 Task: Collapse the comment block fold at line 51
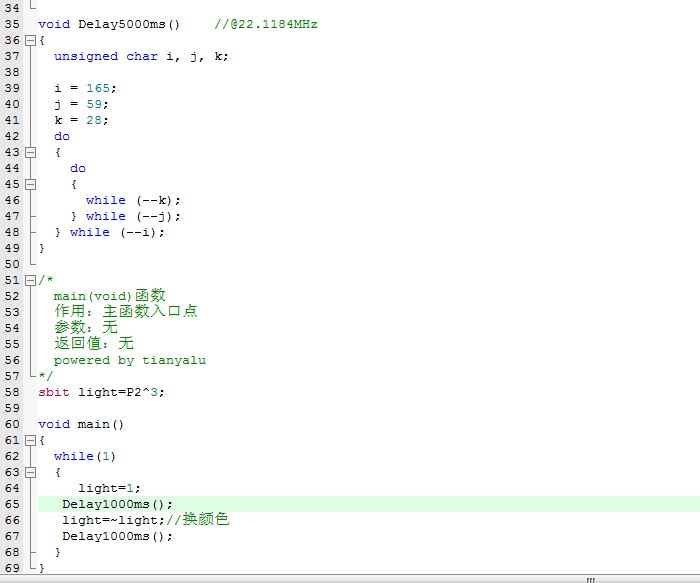point(30,280)
